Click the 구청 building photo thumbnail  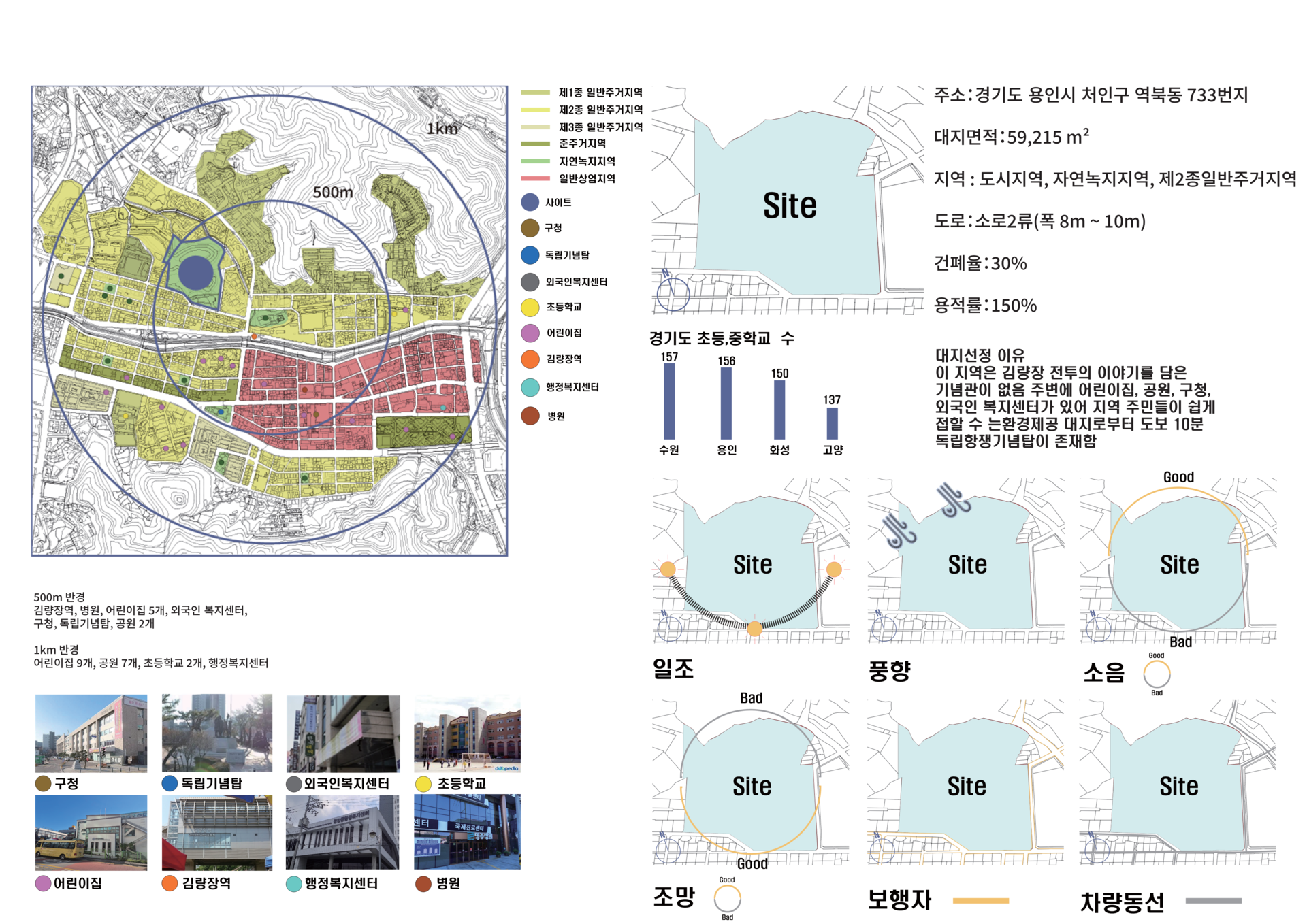pyautogui.click(x=91, y=733)
